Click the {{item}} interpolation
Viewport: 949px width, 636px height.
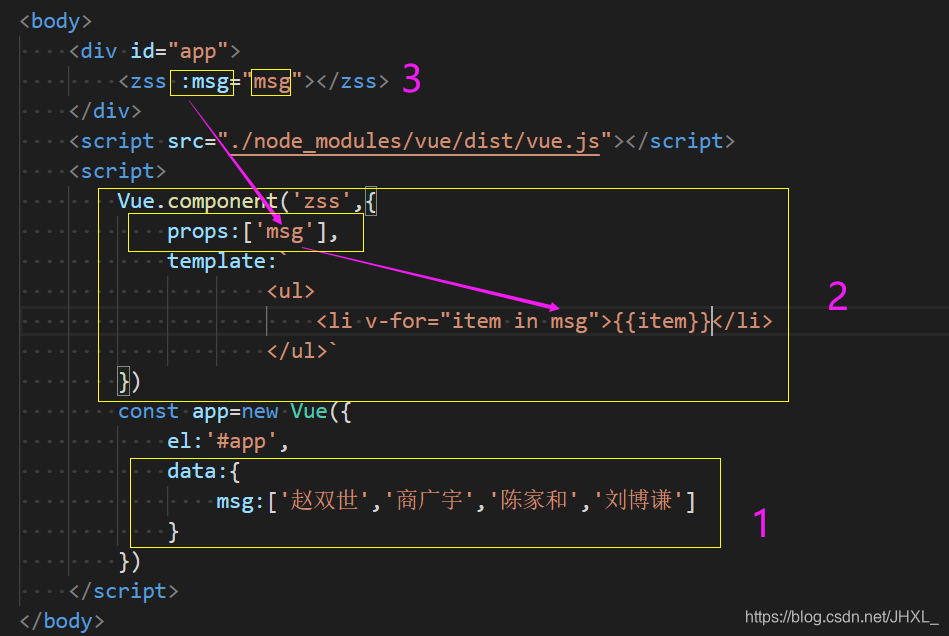(662, 321)
